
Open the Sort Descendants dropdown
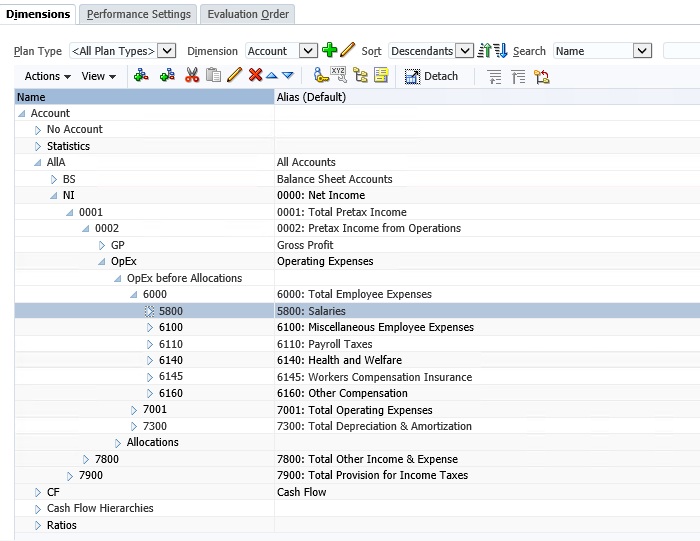coord(464,51)
